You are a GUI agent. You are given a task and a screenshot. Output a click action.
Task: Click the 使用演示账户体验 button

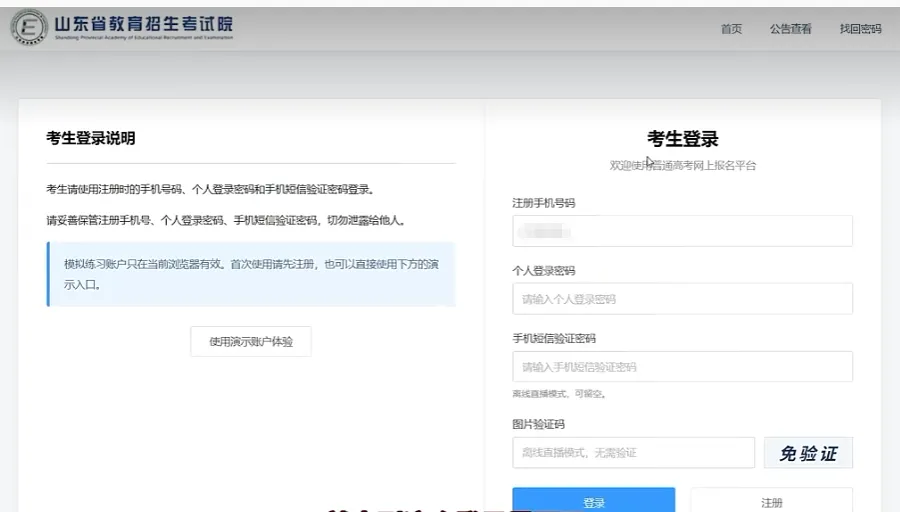[x=251, y=342]
